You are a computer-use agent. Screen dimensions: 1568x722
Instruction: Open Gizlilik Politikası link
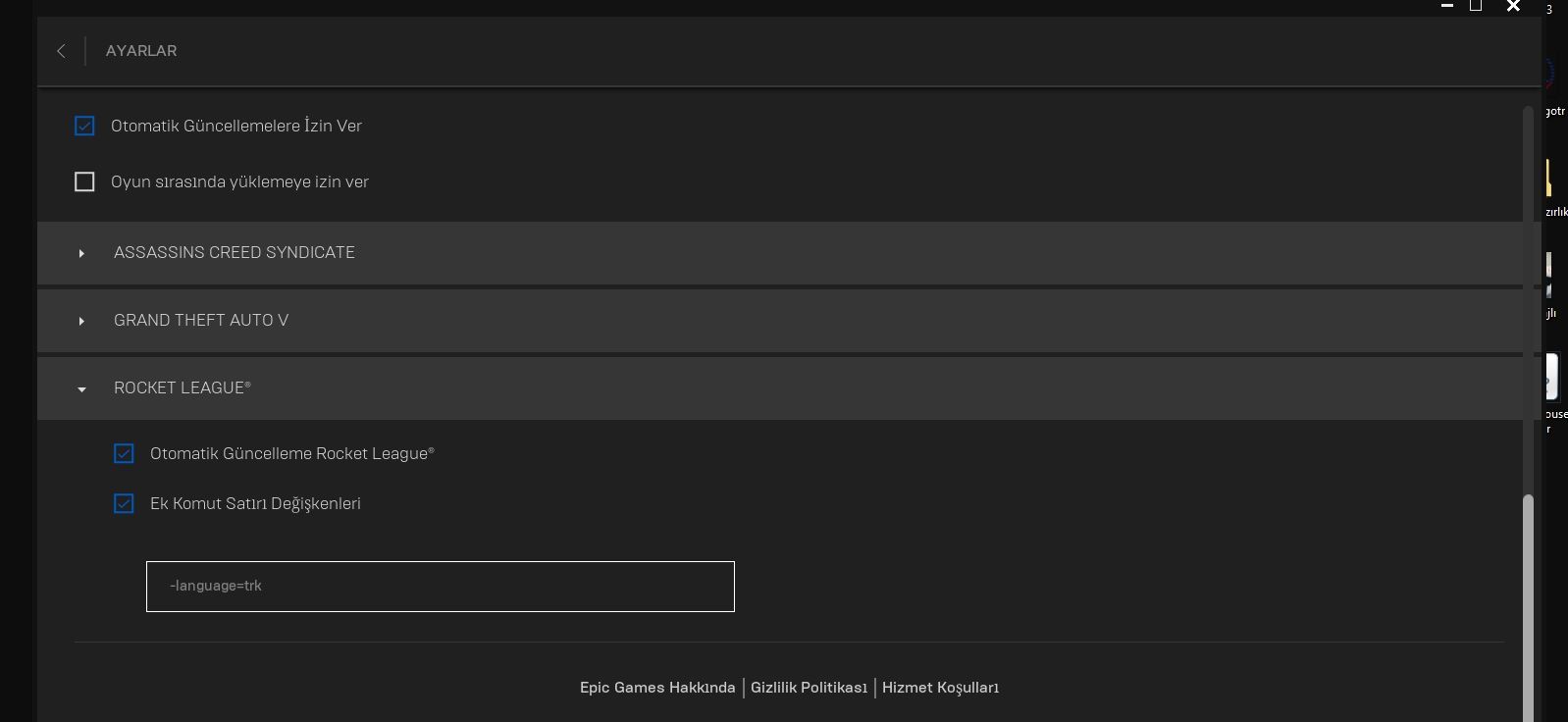click(809, 688)
